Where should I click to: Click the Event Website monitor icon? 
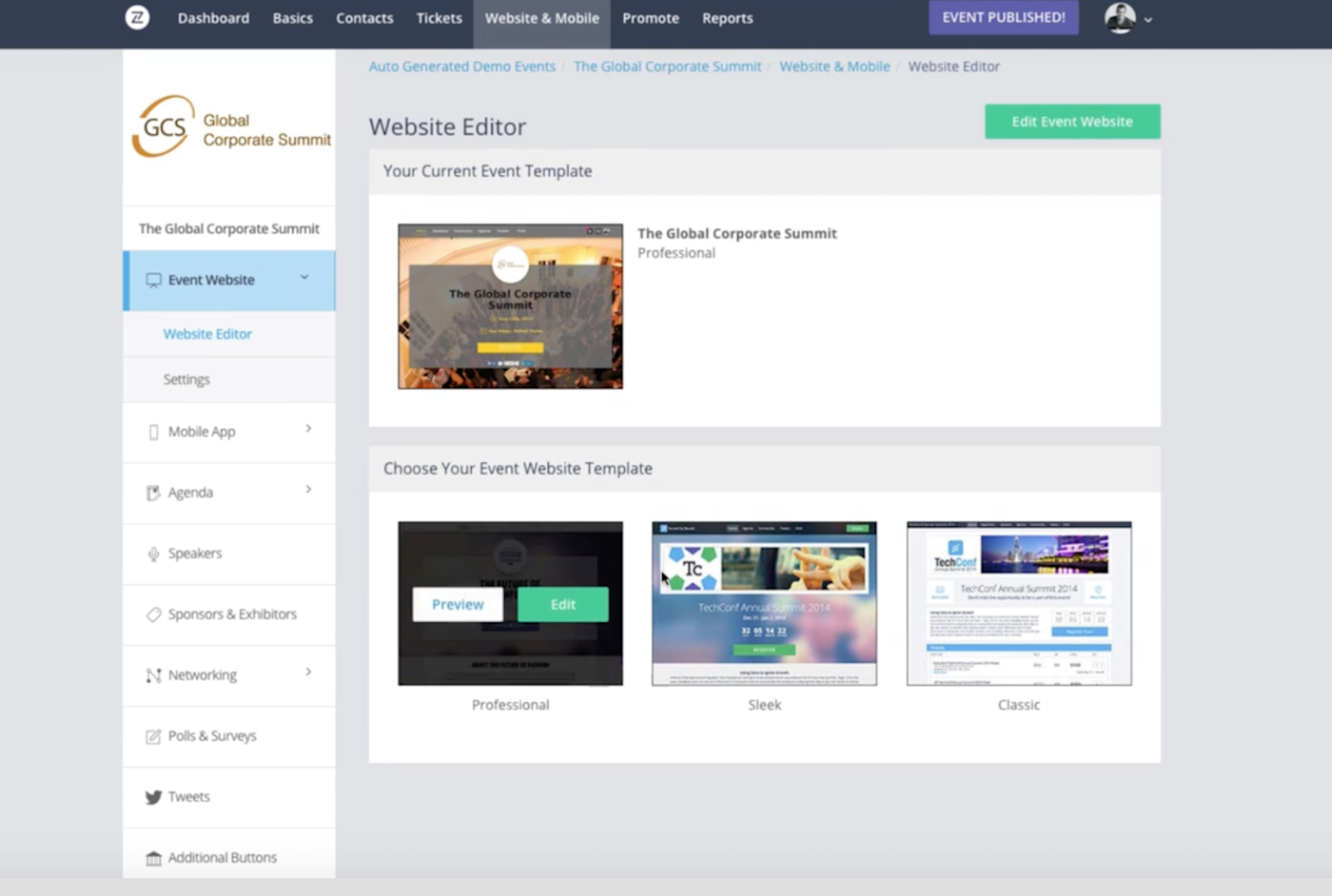[x=154, y=280]
